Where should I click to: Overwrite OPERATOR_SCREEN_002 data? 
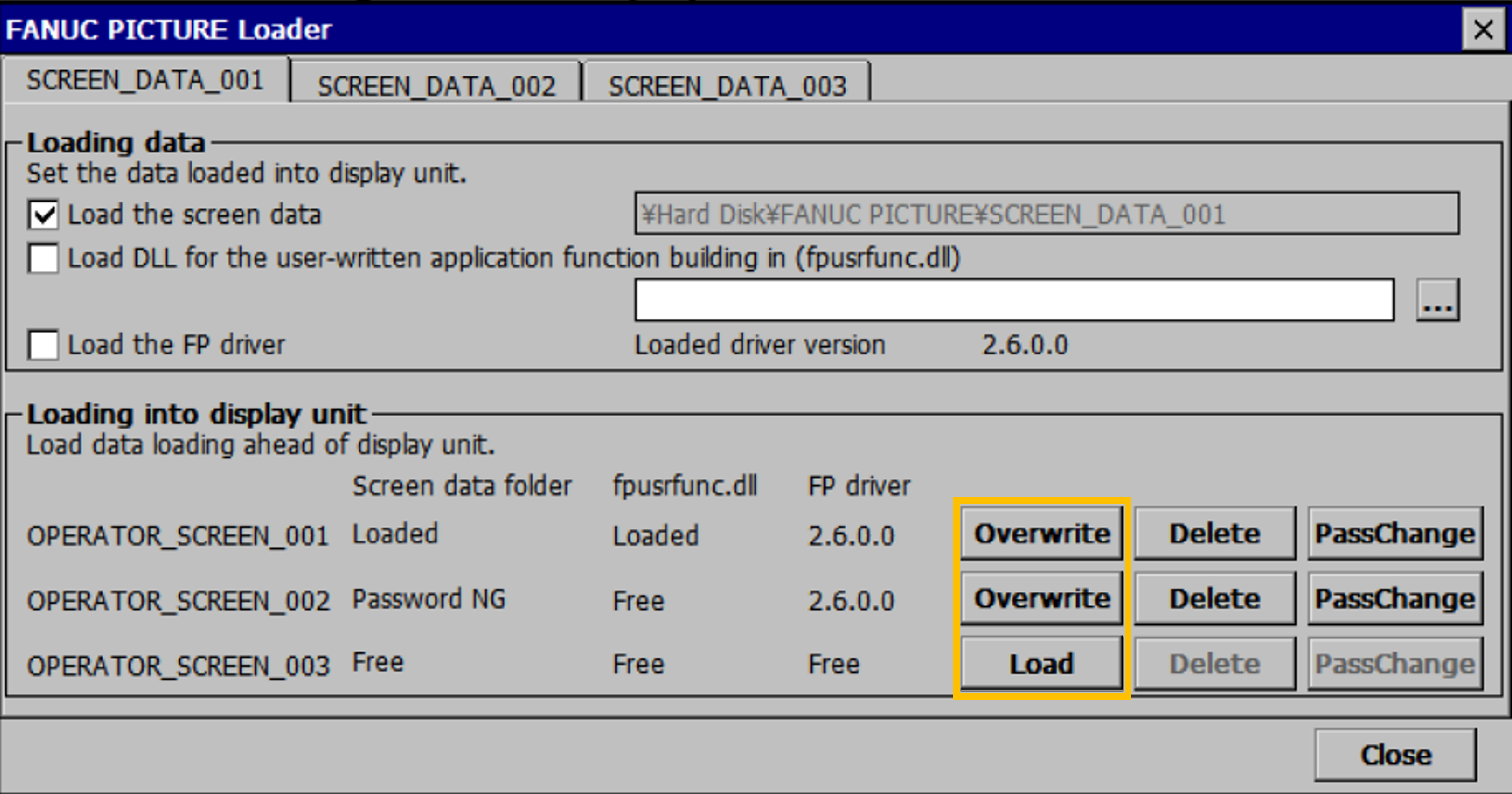[x=1041, y=599]
